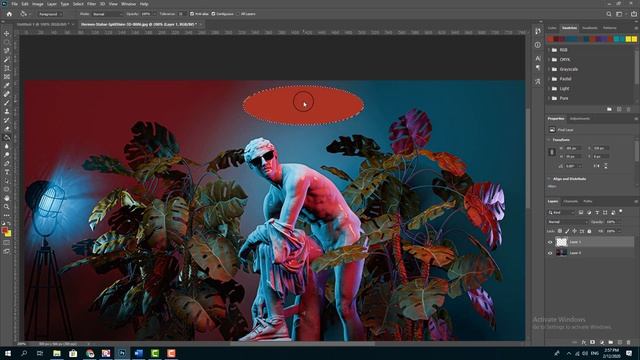Click the red recent swatch
Image resolution: width=640 pixels, height=360 pixels.
coord(550,39)
